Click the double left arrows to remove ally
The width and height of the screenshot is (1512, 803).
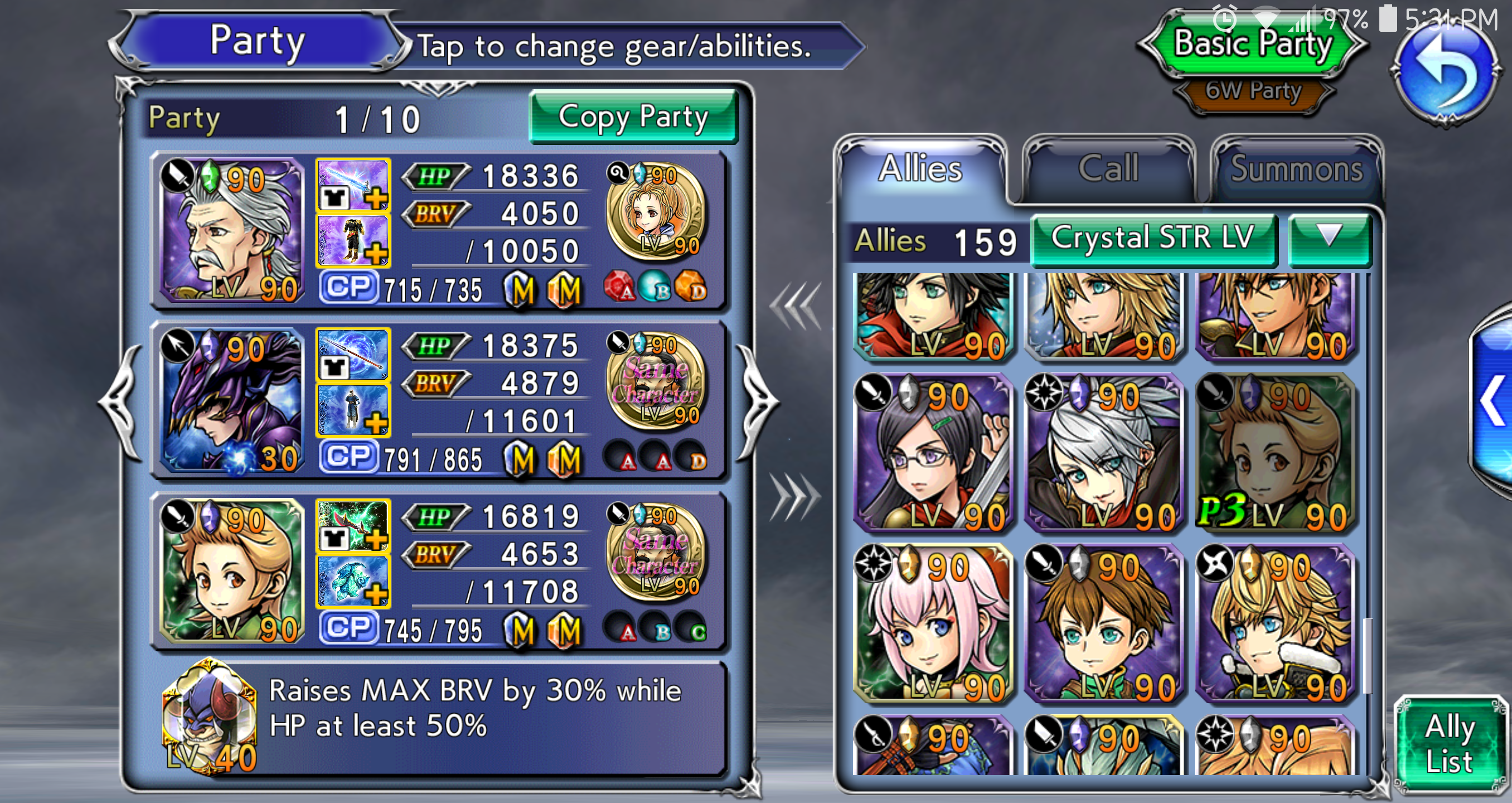(796, 306)
